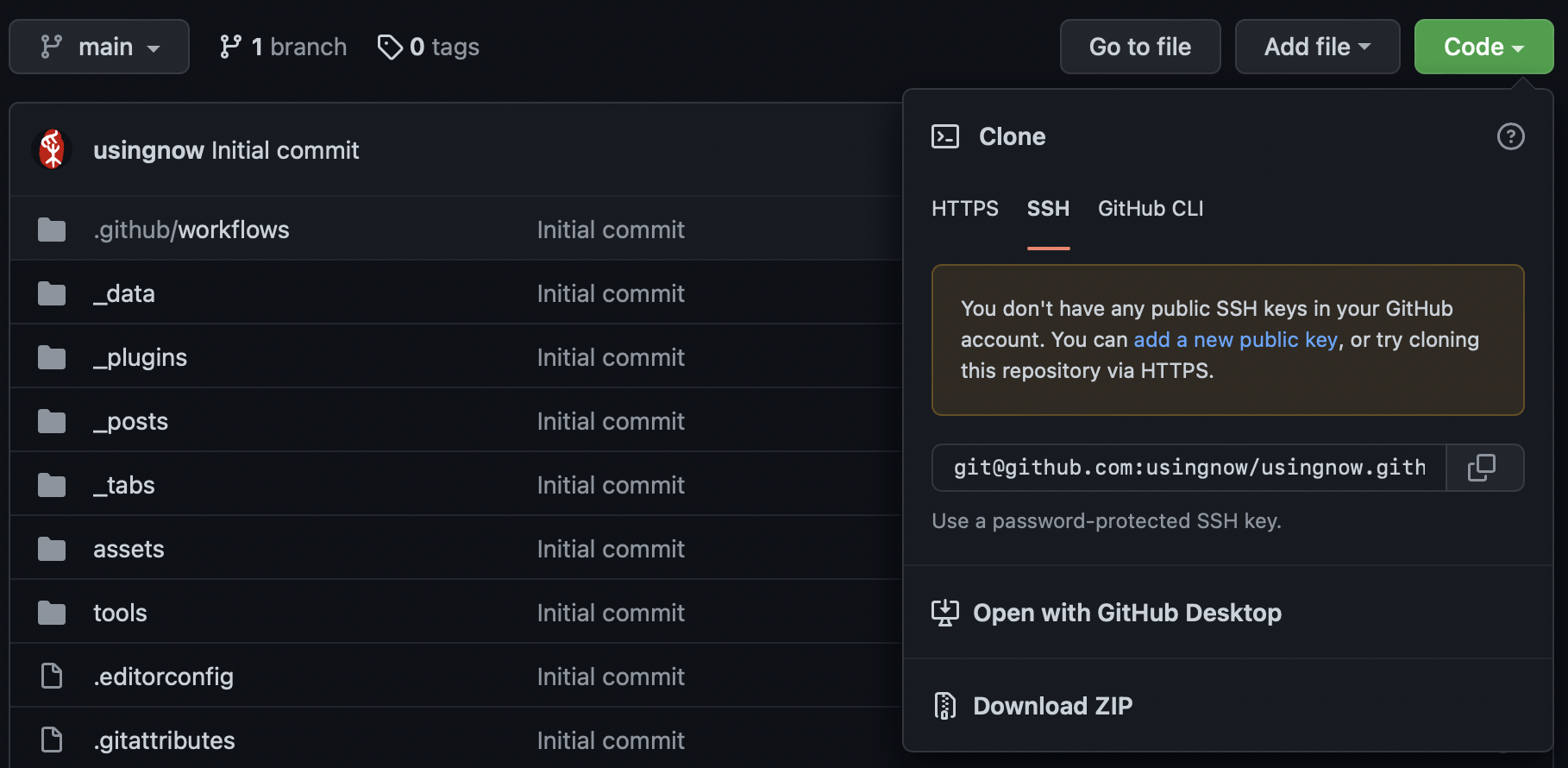Image resolution: width=1568 pixels, height=768 pixels.
Task: Open the _posts folder
Action: (130, 421)
